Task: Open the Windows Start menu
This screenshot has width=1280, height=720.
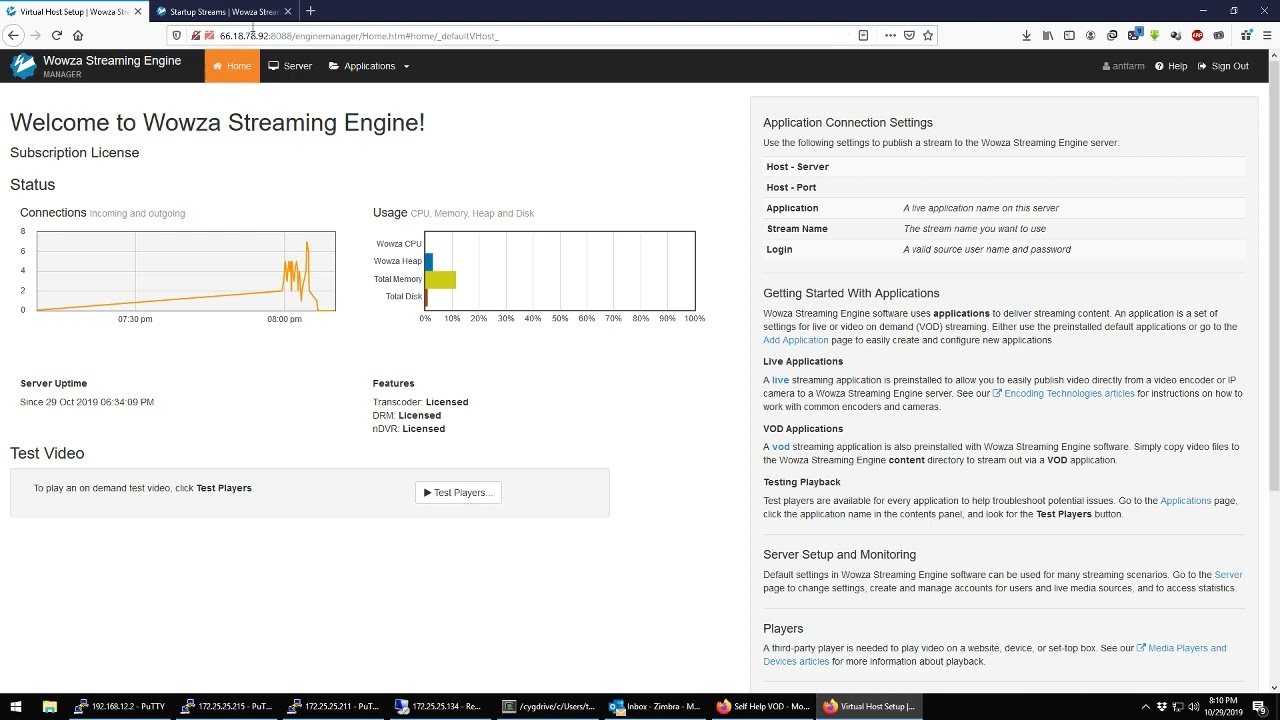Action: [15, 706]
